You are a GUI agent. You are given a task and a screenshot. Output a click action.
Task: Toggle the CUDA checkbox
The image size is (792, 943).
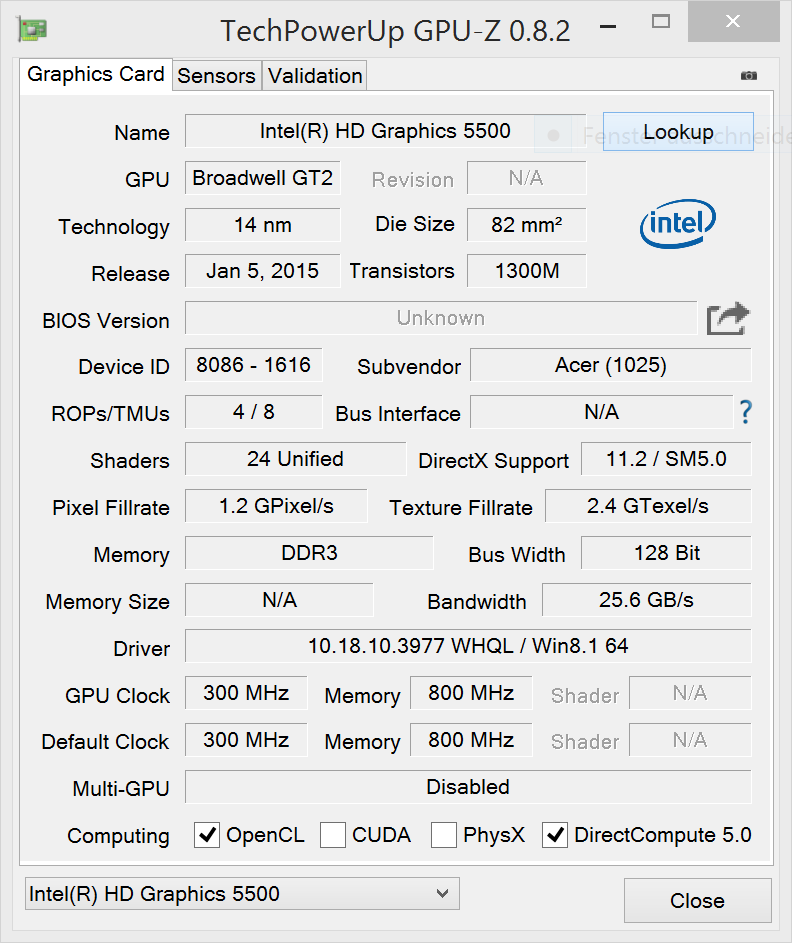pos(333,835)
